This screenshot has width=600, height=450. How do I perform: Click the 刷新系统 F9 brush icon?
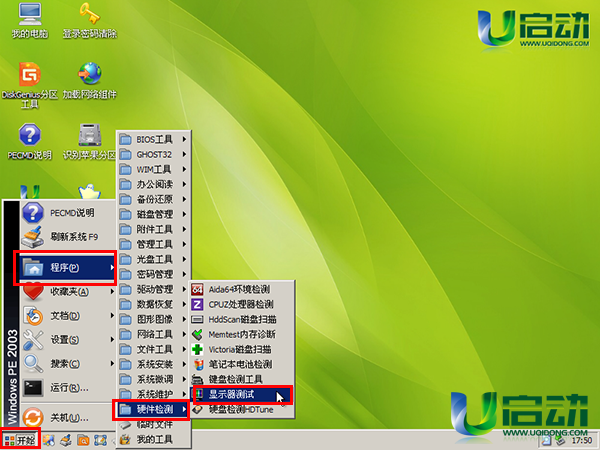coord(33,237)
